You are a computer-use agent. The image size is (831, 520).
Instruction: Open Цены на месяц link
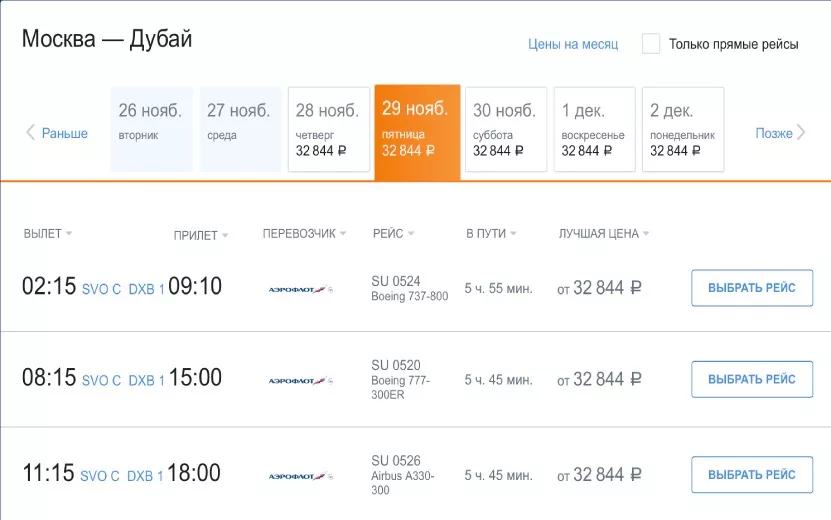click(x=573, y=44)
